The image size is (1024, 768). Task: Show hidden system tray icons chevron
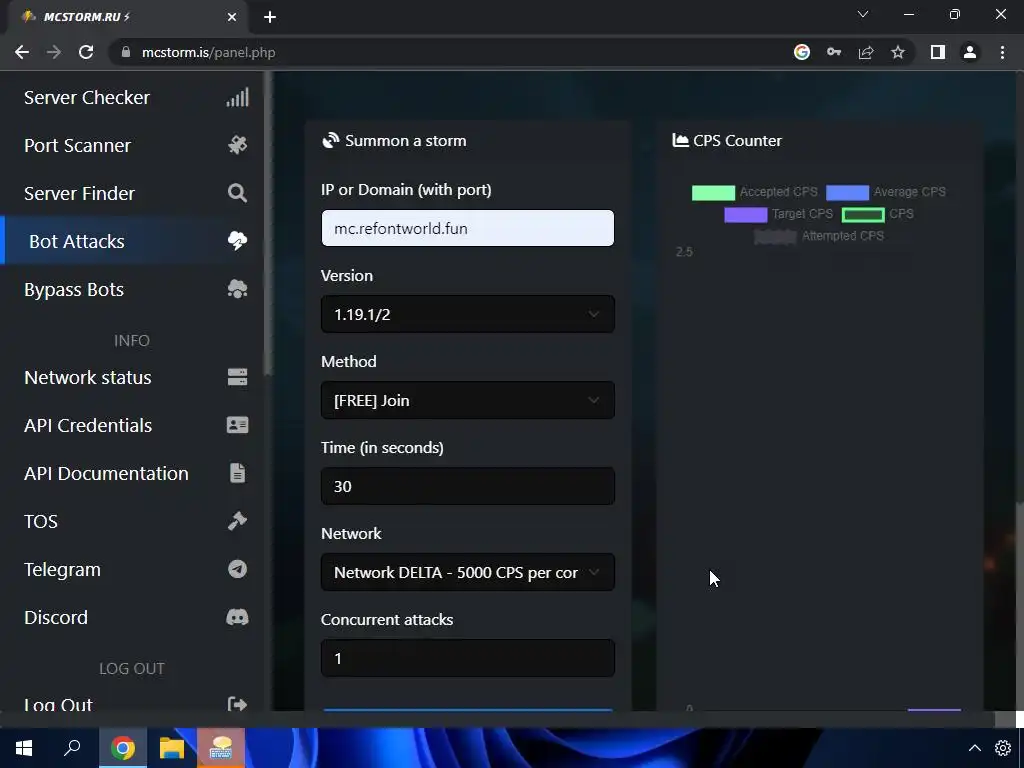point(974,748)
